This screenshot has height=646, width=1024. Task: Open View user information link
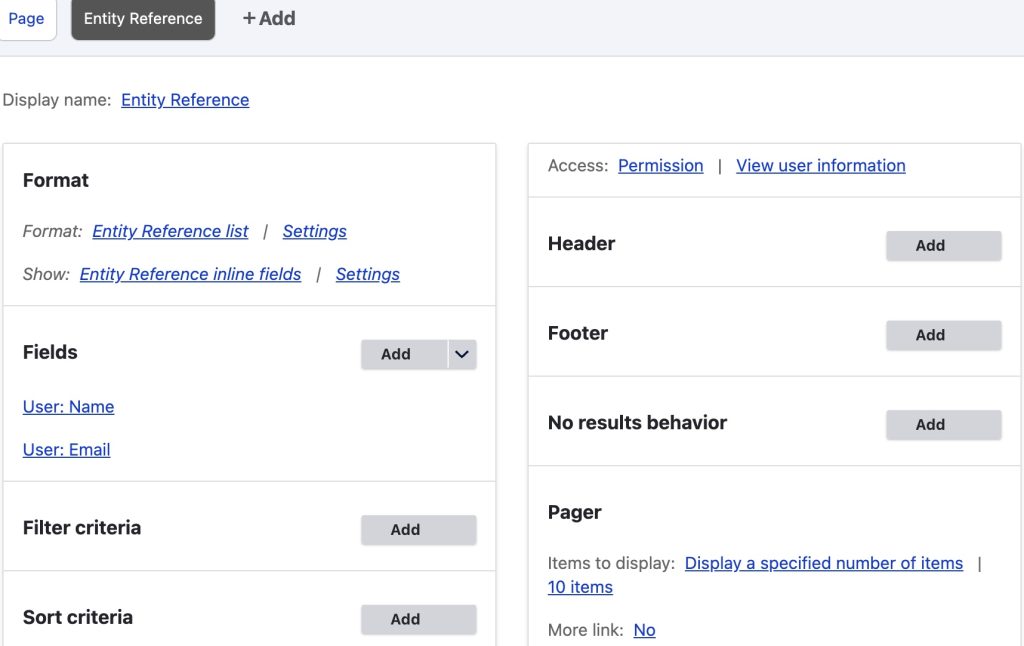pos(820,166)
